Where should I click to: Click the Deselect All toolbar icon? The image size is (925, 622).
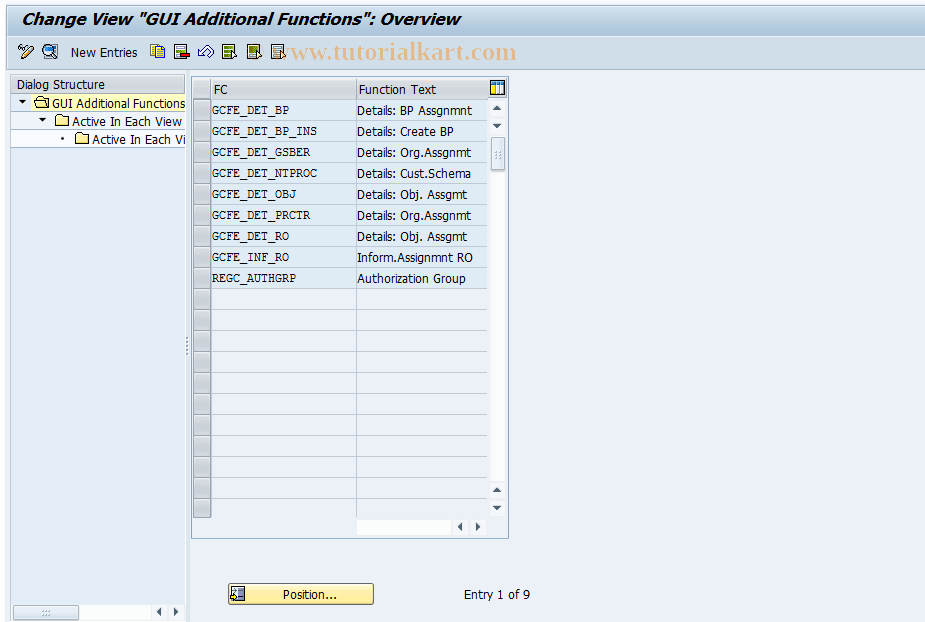coord(277,51)
